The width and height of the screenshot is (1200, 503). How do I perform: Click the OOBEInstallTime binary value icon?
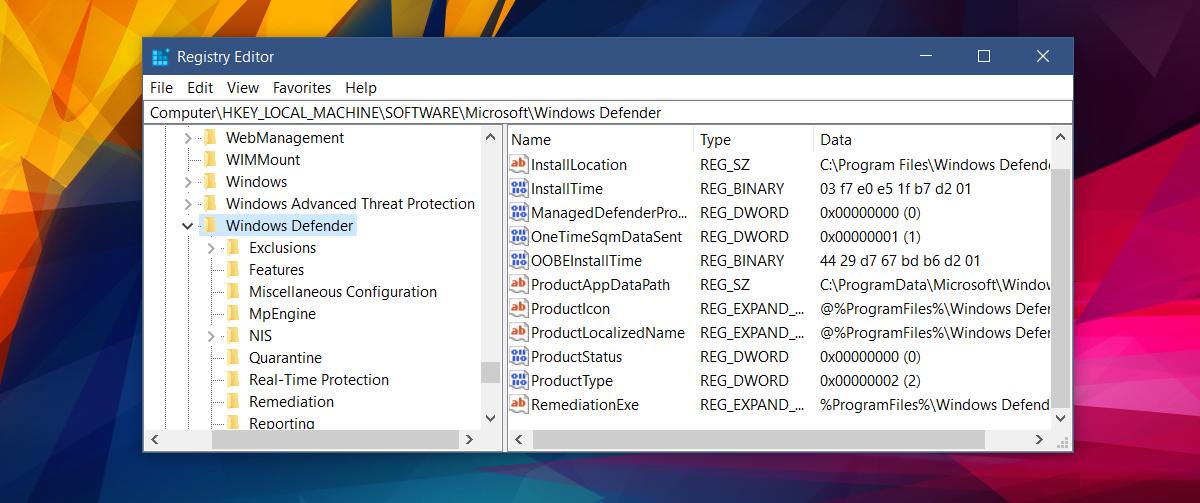tap(518, 261)
